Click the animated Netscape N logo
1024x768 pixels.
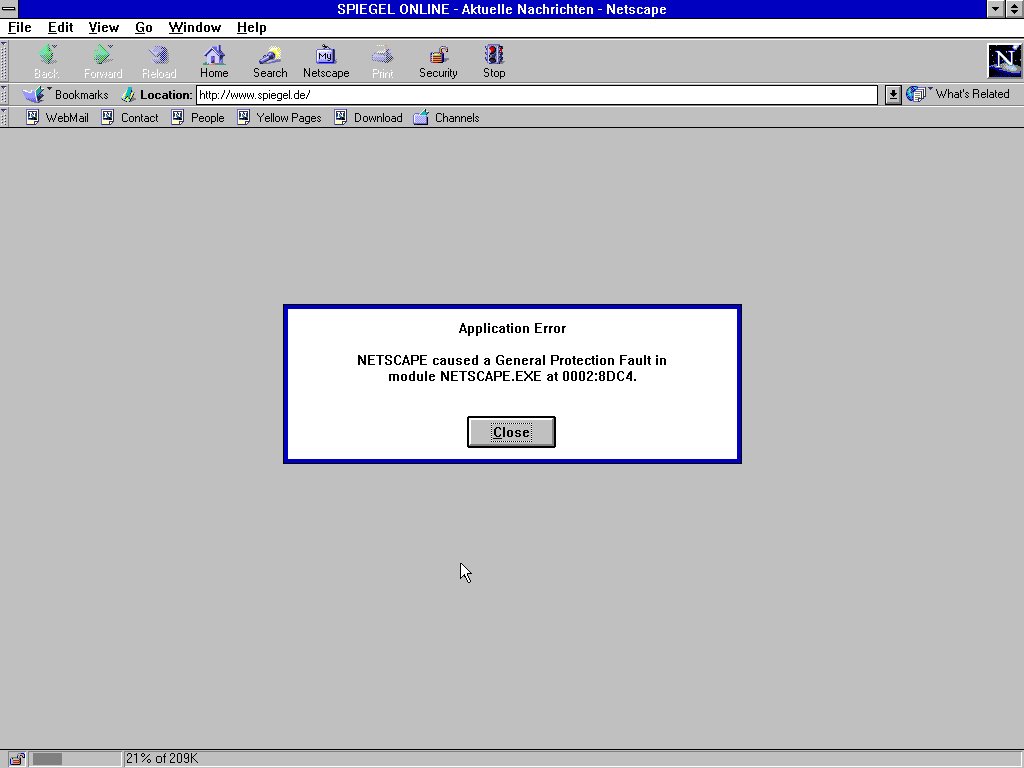(1003, 60)
